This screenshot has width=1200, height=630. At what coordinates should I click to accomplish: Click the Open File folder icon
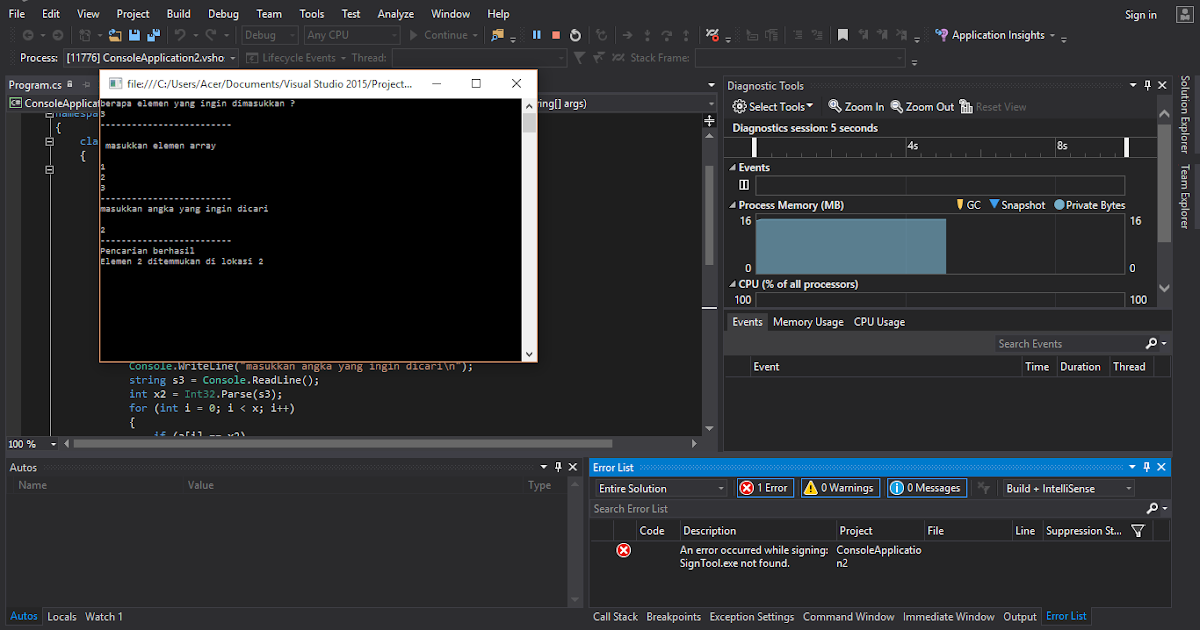[x=116, y=35]
